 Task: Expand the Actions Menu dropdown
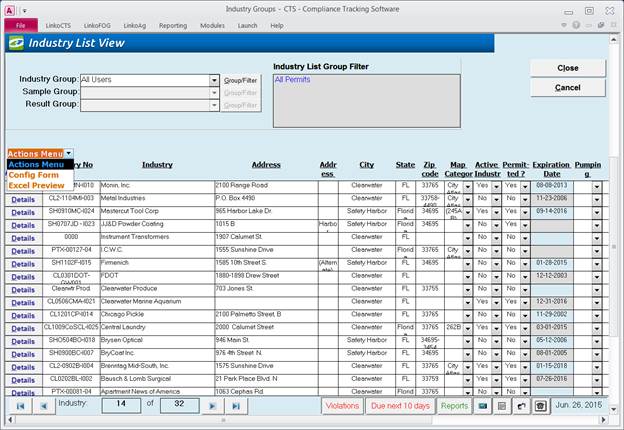69,153
